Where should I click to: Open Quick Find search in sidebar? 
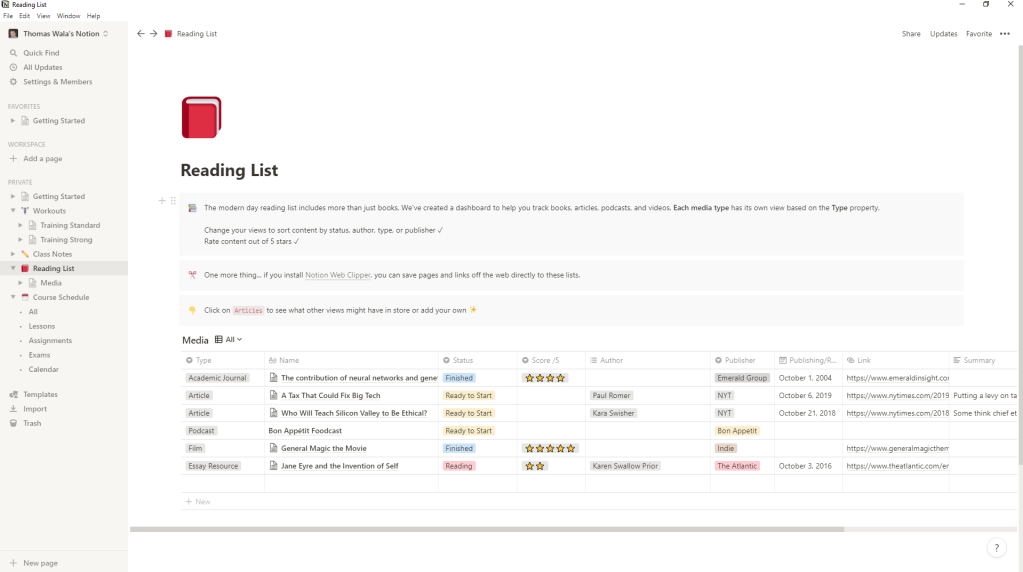41,53
